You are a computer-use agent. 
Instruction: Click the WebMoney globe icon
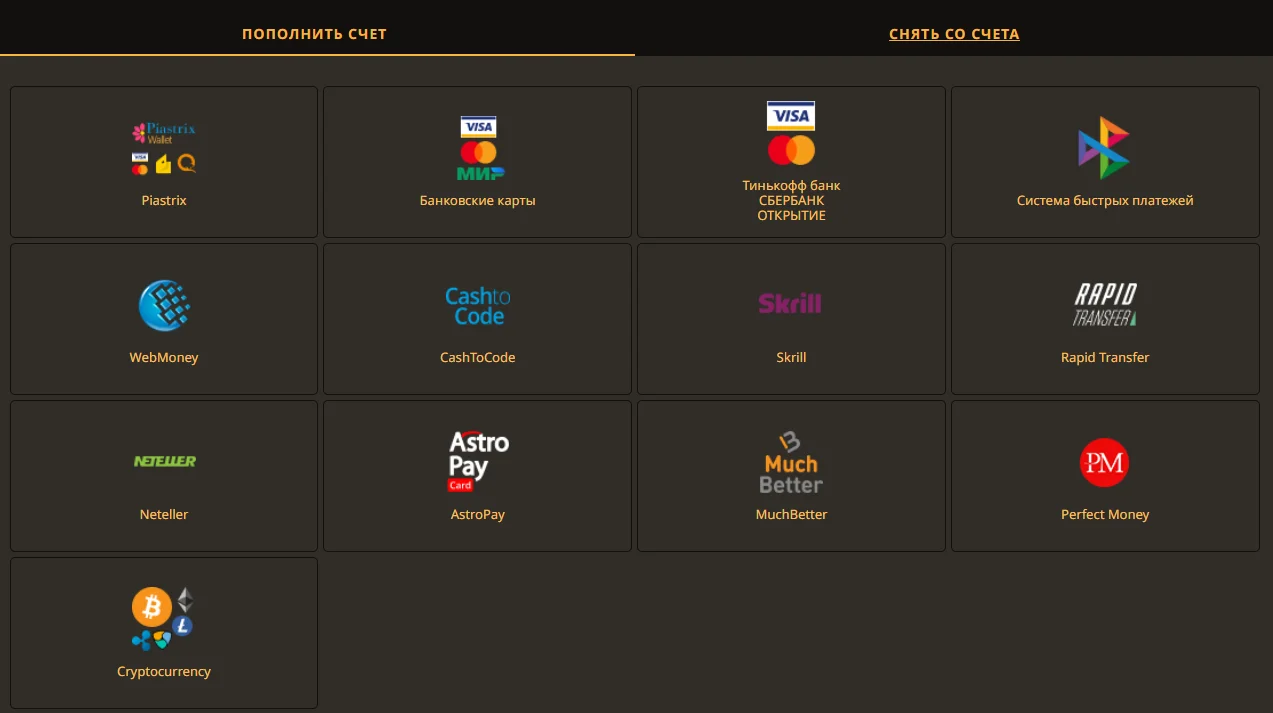tap(164, 305)
